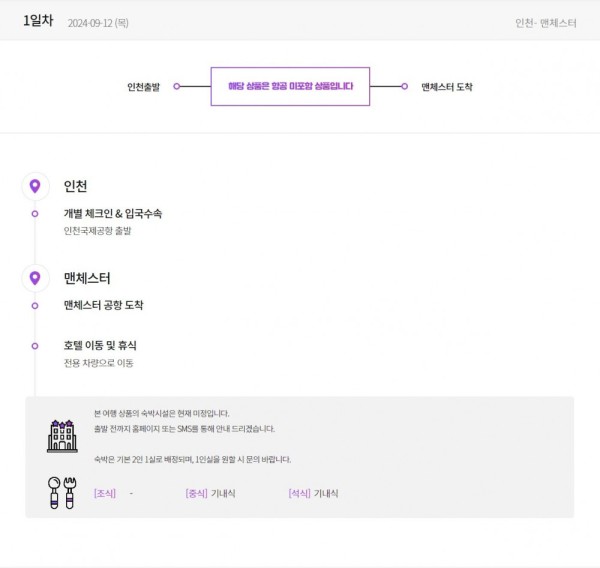Click the [조식] breakfast label

pos(105,493)
